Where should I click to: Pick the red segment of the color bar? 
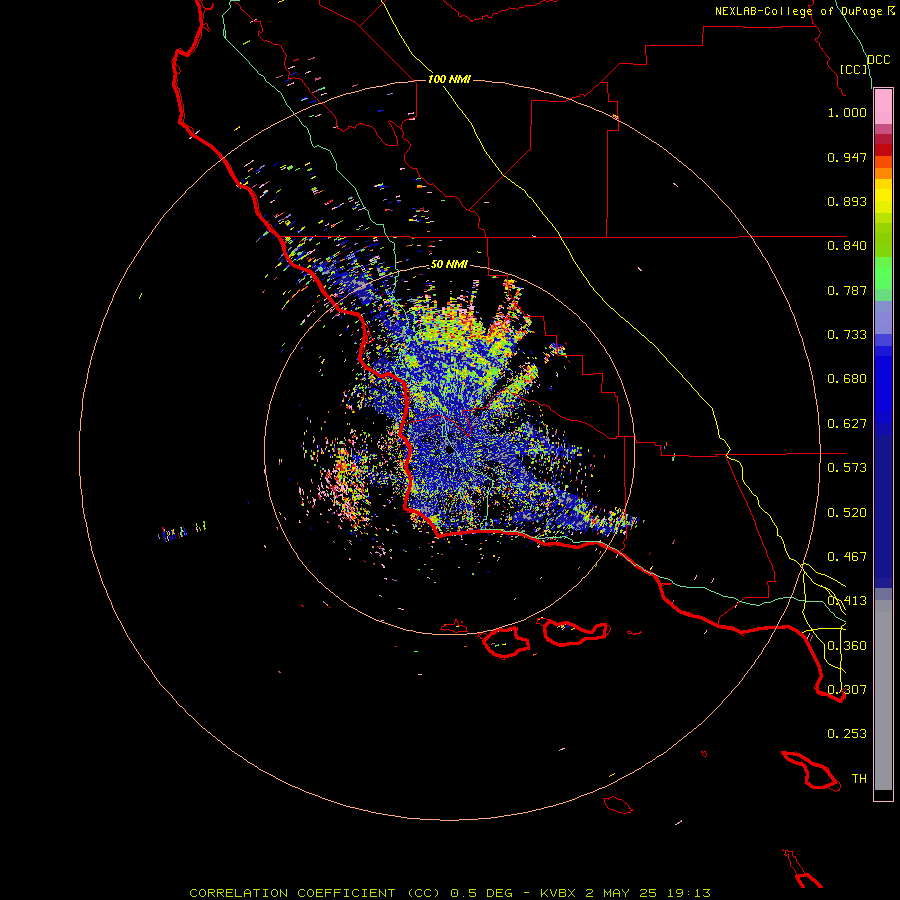pos(883,150)
